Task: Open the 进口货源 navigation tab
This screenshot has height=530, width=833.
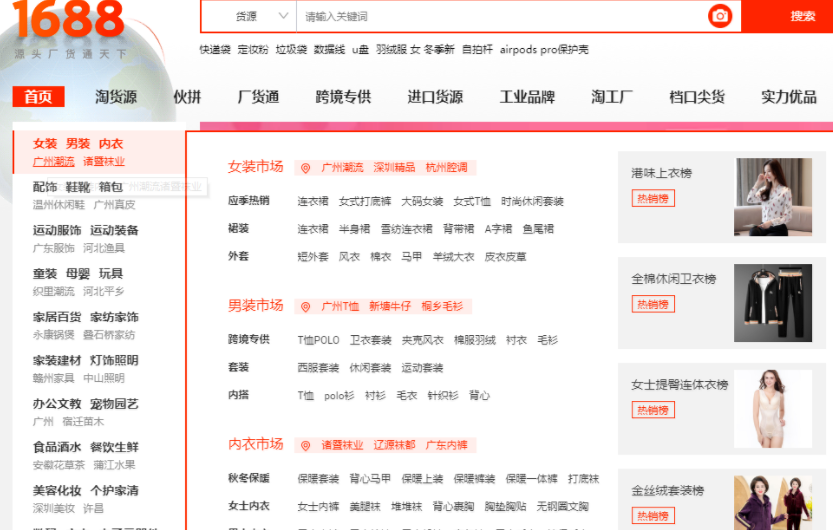Action: (x=435, y=97)
